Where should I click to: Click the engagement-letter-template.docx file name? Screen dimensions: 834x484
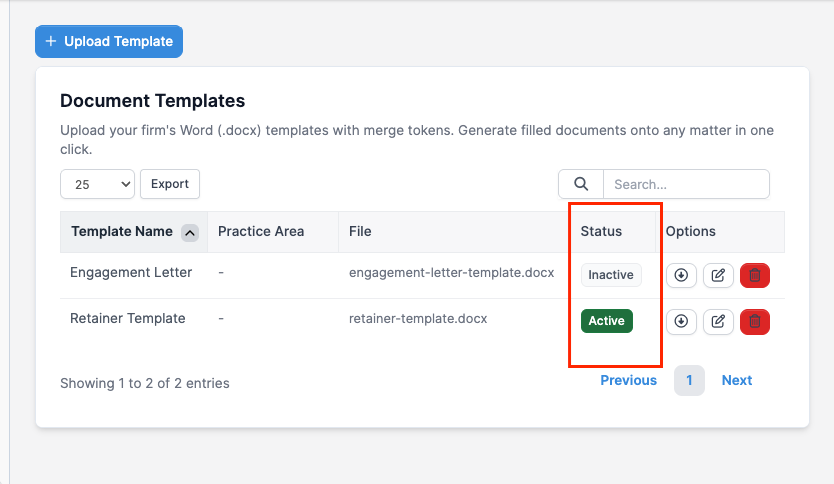pyautogui.click(x=452, y=272)
